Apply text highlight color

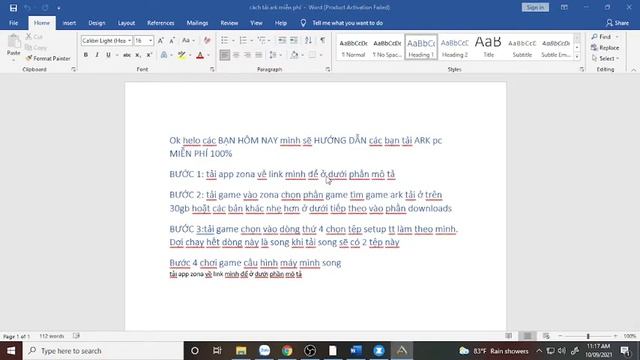pos(182,55)
